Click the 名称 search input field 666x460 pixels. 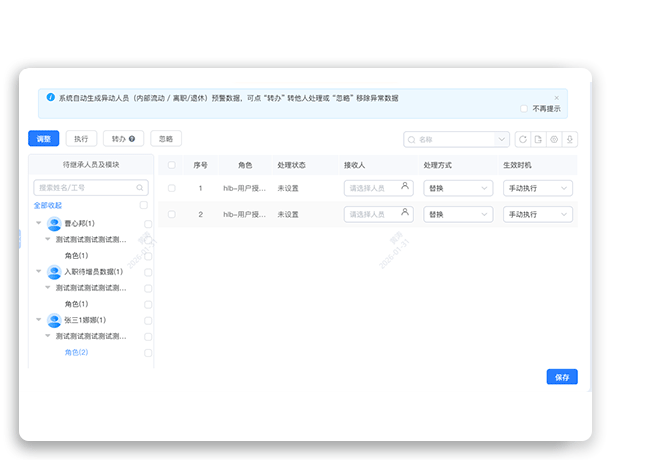[454, 139]
